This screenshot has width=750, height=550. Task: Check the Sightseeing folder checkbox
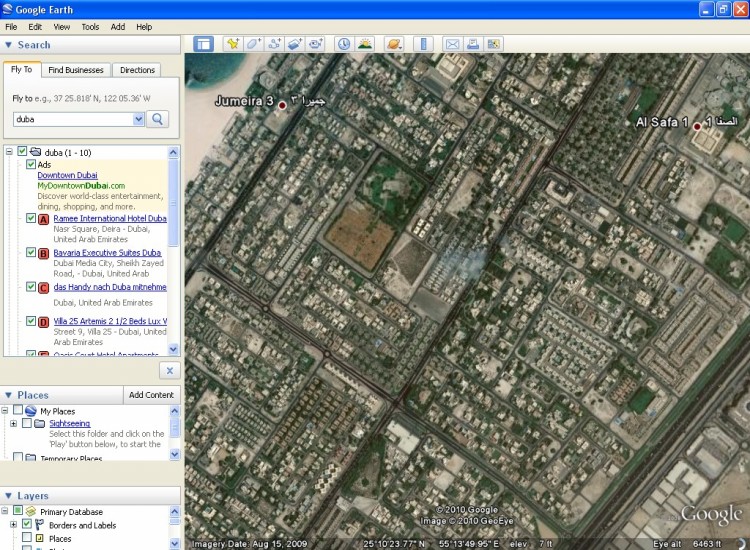tap(27, 423)
